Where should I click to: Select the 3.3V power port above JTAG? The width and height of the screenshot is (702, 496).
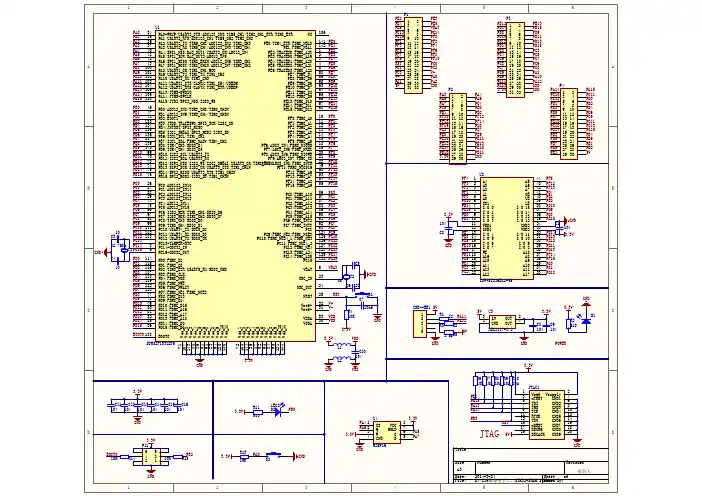(529, 367)
